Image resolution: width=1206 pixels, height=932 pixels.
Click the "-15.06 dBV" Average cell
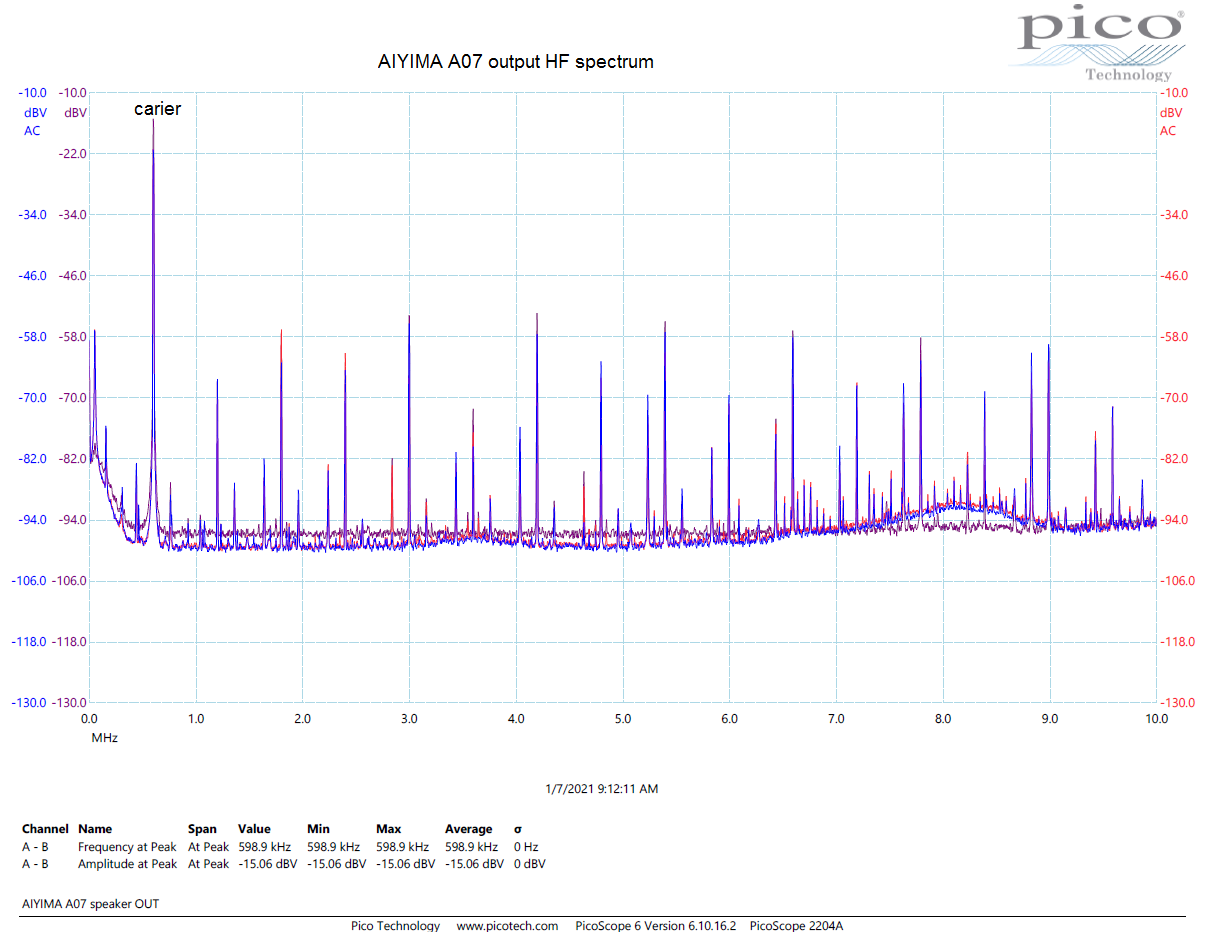(x=474, y=864)
